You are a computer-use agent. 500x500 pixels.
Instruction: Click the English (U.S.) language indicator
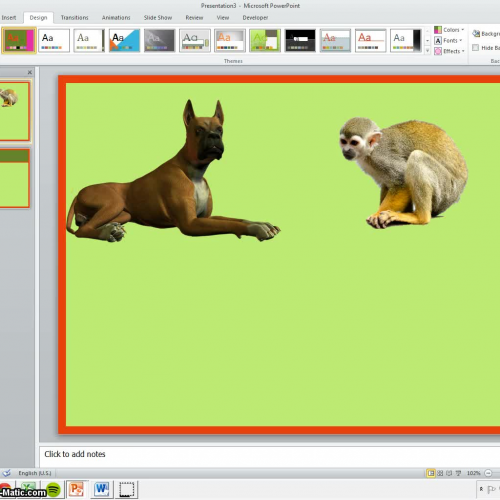35,473
